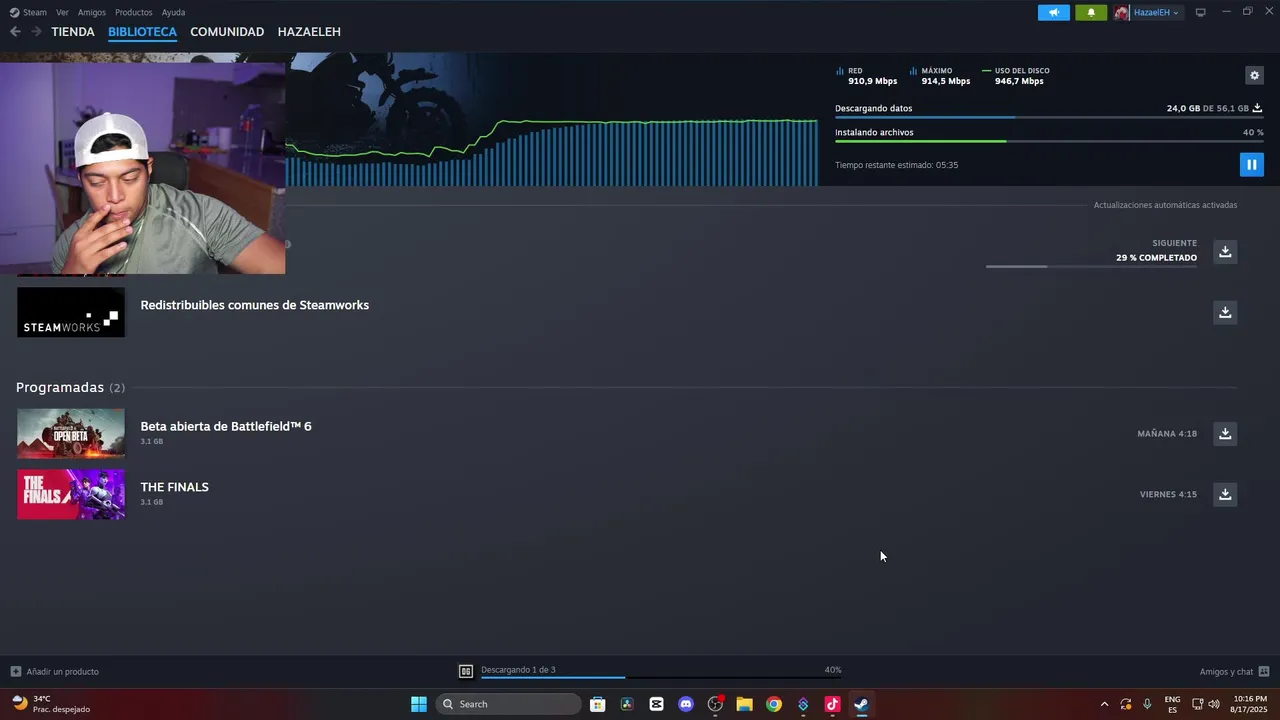This screenshot has height=720, width=1280.
Task: Open CapCut from taskbar
Action: pyautogui.click(x=656, y=704)
